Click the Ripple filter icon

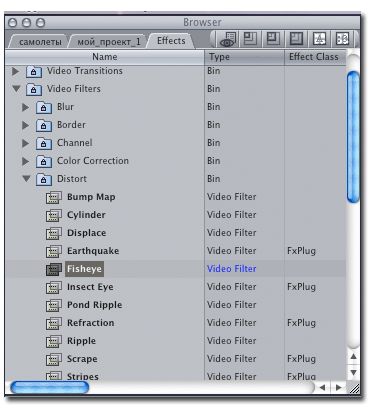tap(54, 341)
